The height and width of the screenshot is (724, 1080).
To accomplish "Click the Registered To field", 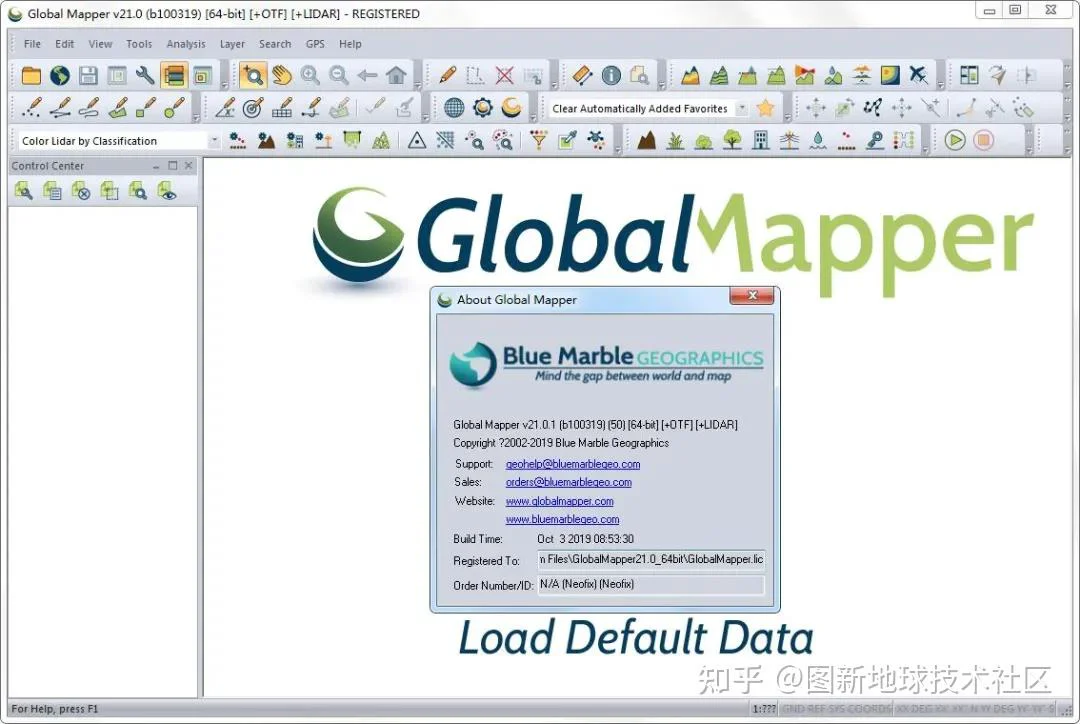I will click(x=651, y=559).
